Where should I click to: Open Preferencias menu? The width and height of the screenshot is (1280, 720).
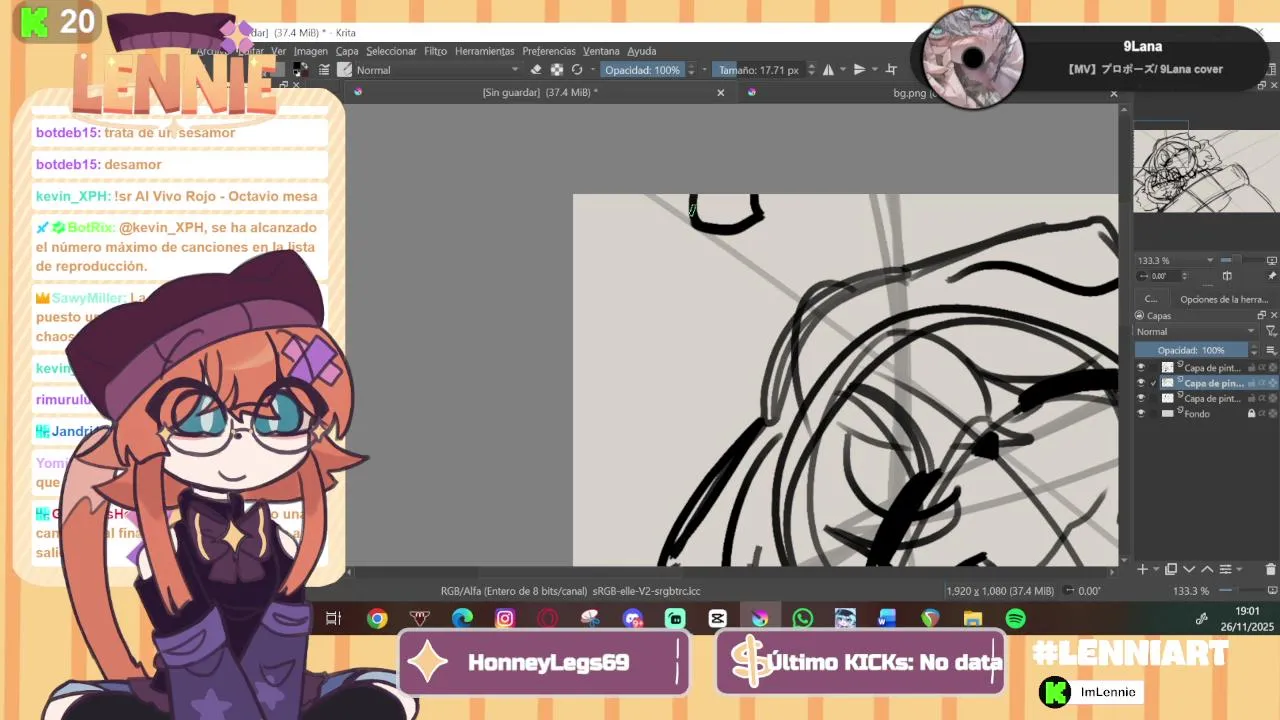click(549, 51)
